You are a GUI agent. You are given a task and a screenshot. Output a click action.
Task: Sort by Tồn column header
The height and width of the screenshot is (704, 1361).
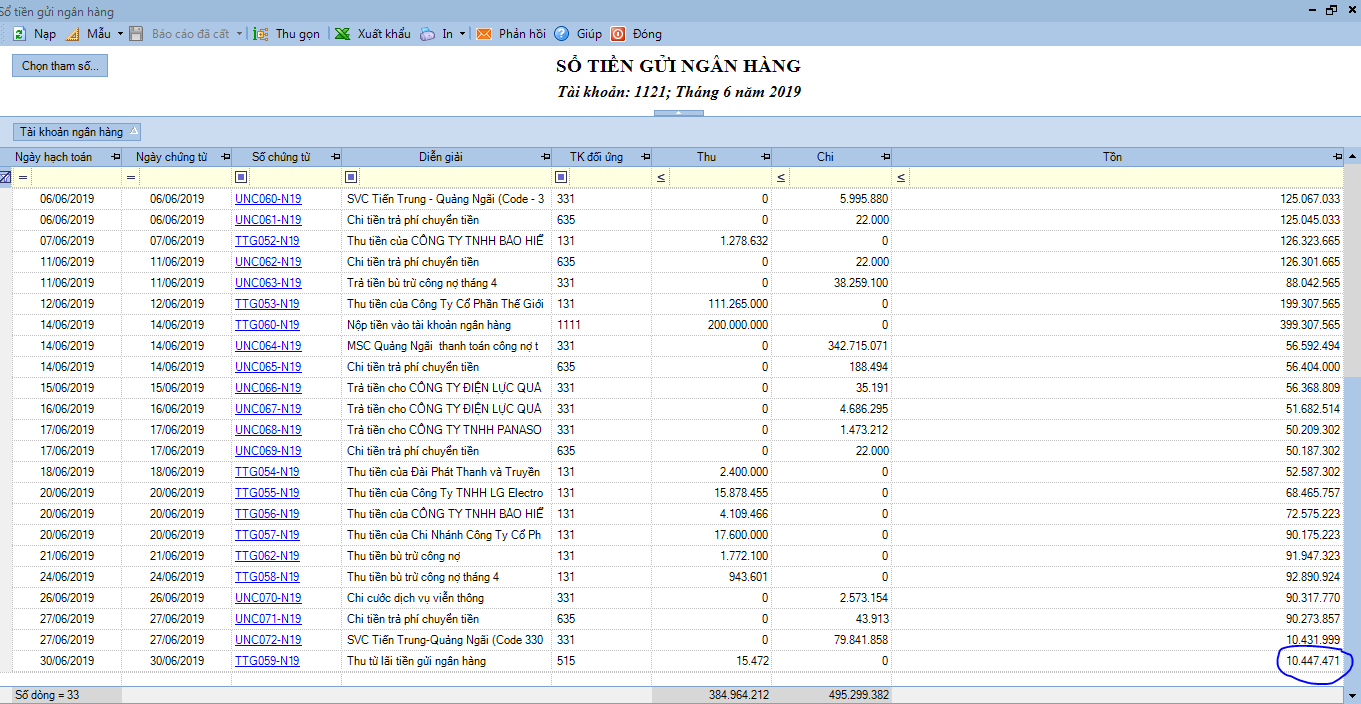pyautogui.click(x=1113, y=157)
